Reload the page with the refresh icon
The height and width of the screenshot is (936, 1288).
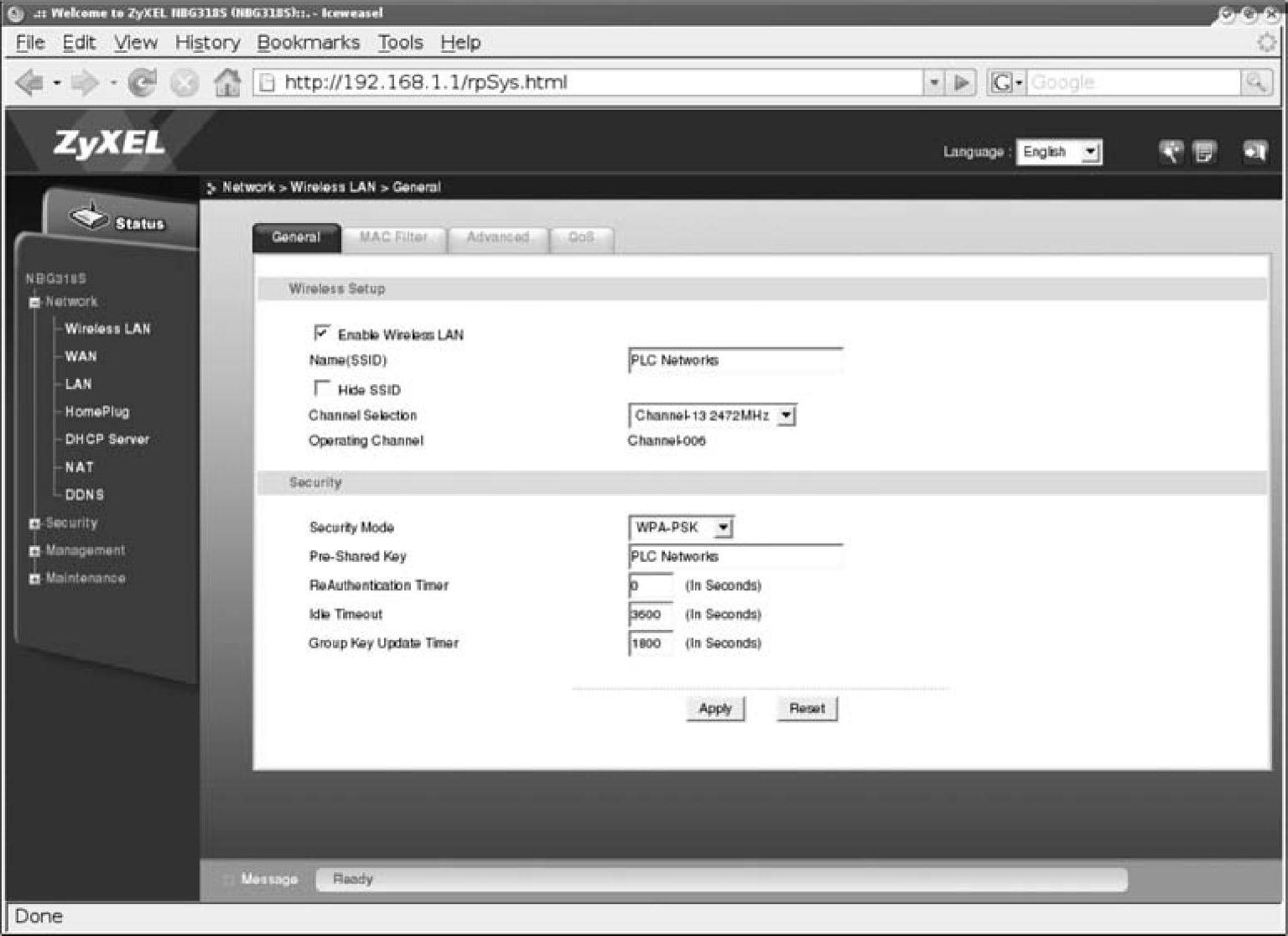point(143,82)
